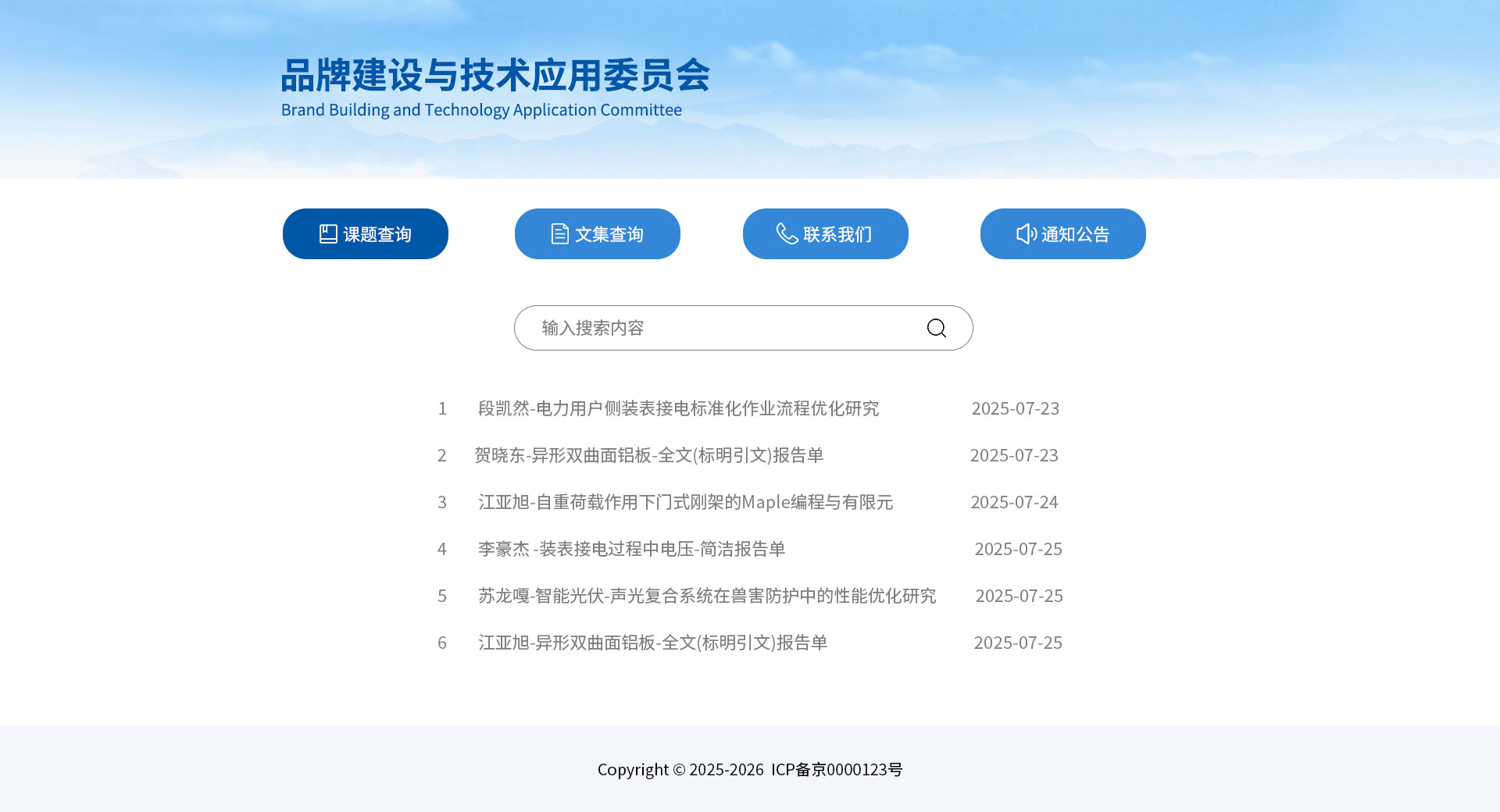The height and width of the screenshot is (812, 1500).
Task: Click date 2025-07-24 next to entry 3
Action: [x=1015, y=502]
